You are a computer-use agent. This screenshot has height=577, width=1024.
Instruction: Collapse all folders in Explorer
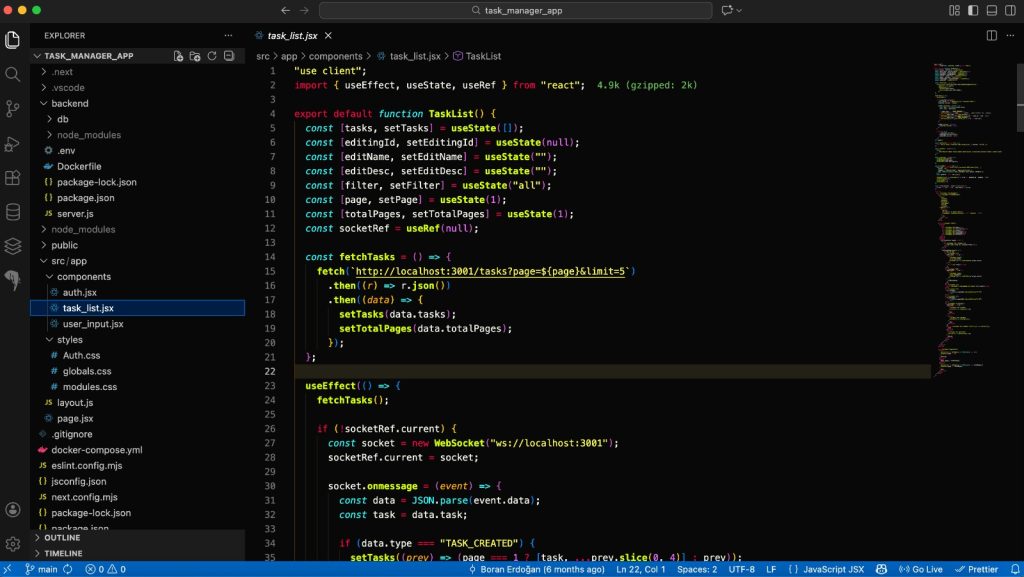coord(229,56)
